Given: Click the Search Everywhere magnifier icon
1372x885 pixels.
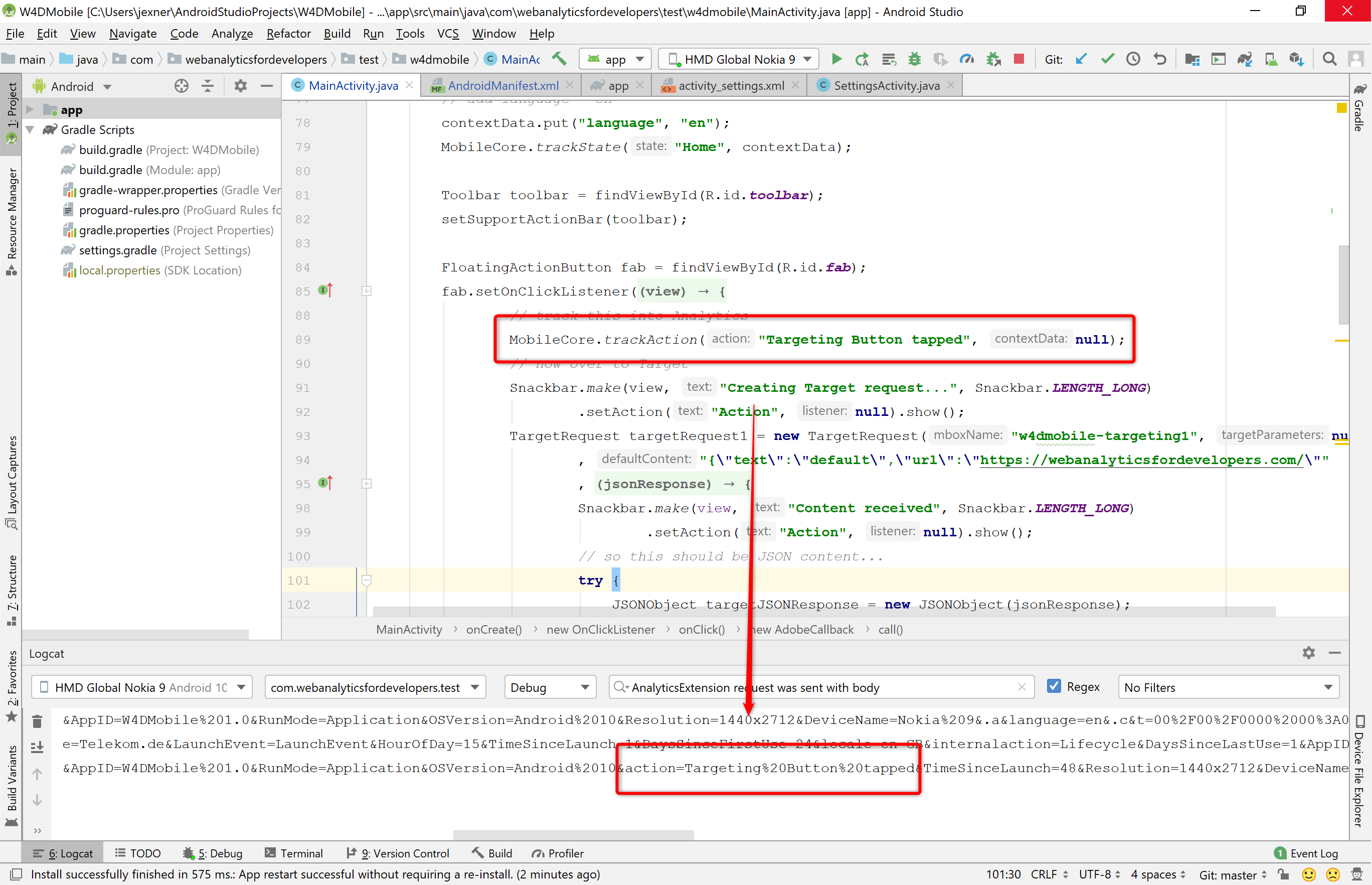Looking at the screenshot, I should (x=1328, y=59).
